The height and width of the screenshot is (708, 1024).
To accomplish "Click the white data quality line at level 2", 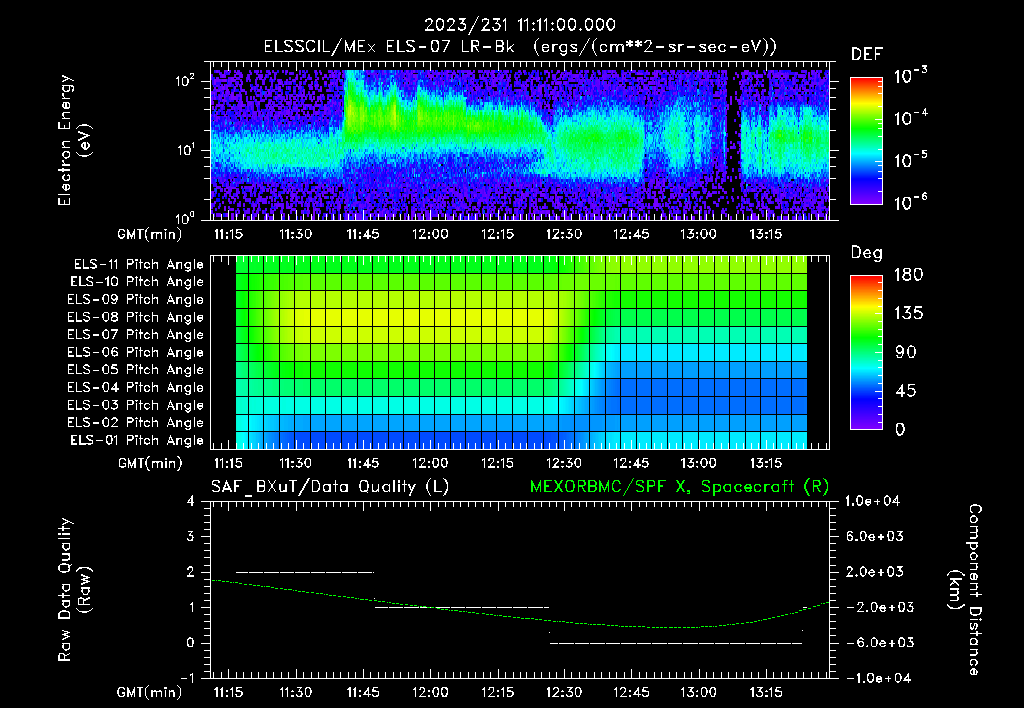I will [305, 572].
